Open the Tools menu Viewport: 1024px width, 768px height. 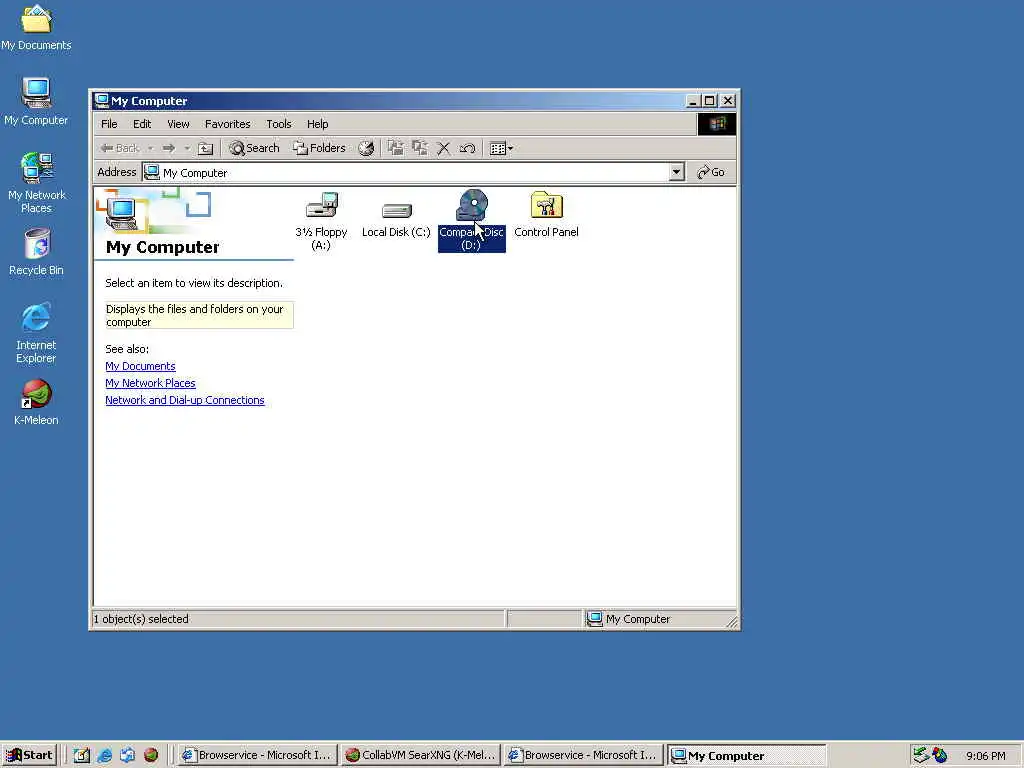pos(279,124)
